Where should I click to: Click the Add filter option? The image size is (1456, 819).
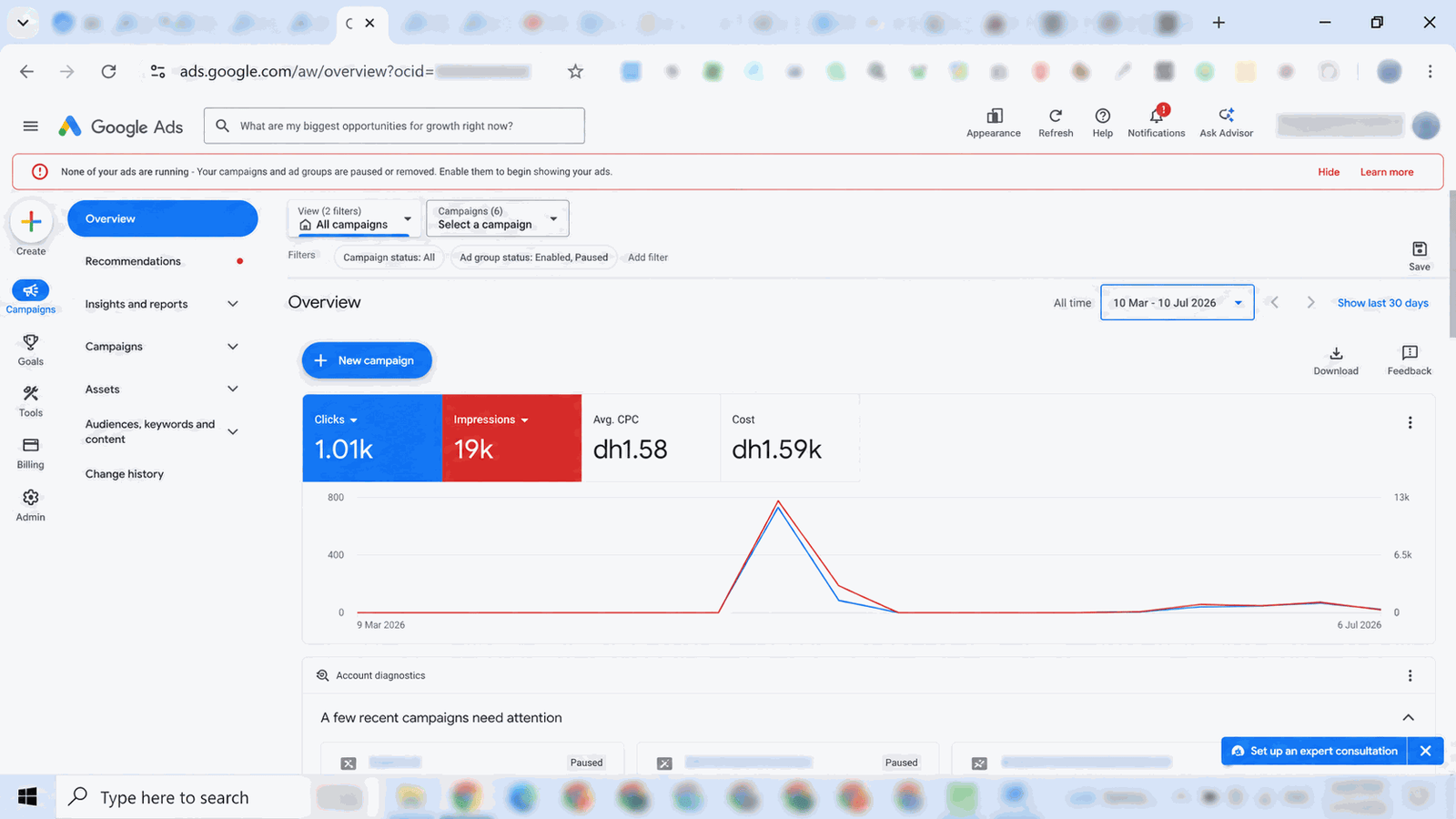tap(648, 258)
